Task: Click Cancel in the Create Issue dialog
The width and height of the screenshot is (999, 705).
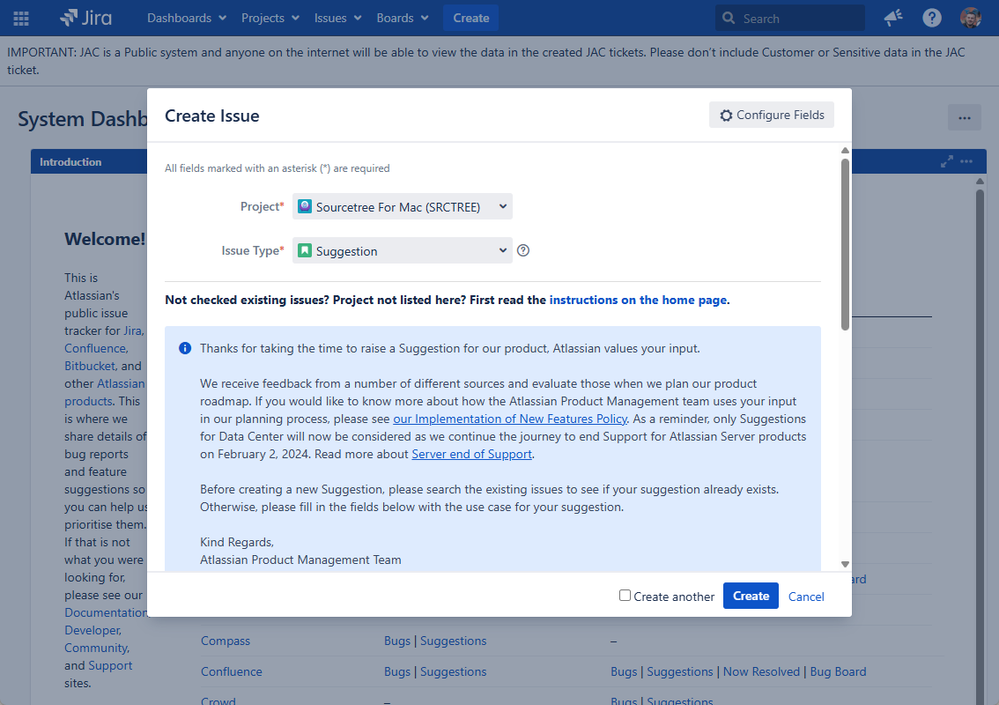Action: coord(806,596)
